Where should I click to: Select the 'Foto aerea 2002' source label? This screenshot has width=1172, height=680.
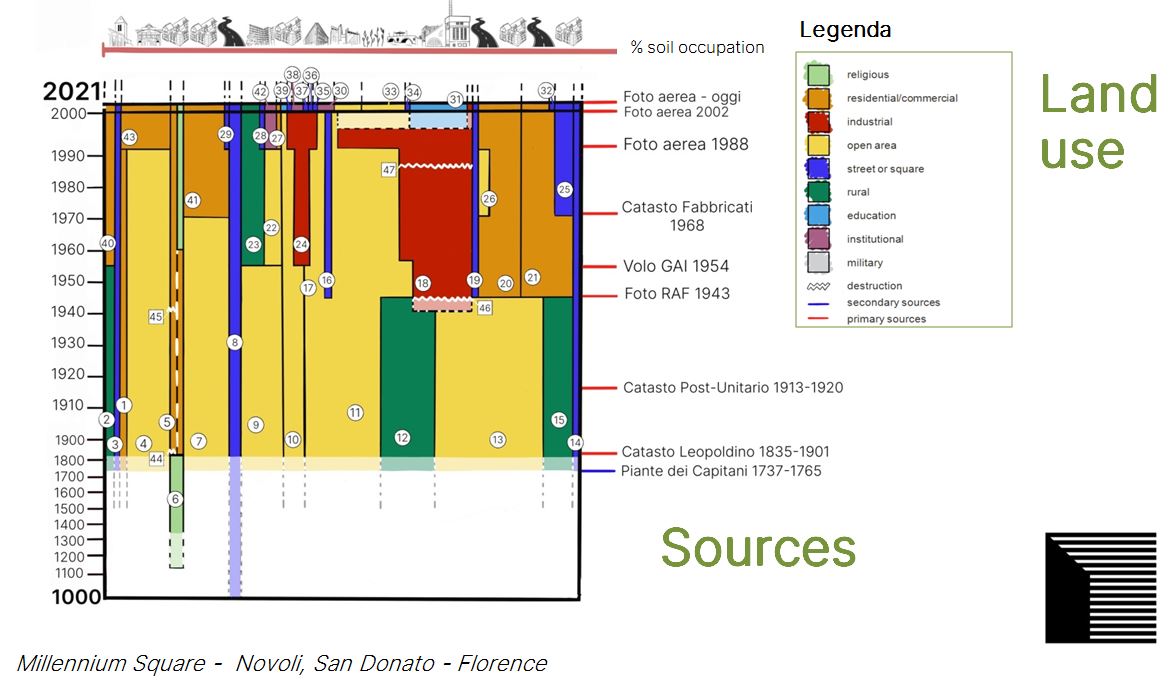[676, 112]
